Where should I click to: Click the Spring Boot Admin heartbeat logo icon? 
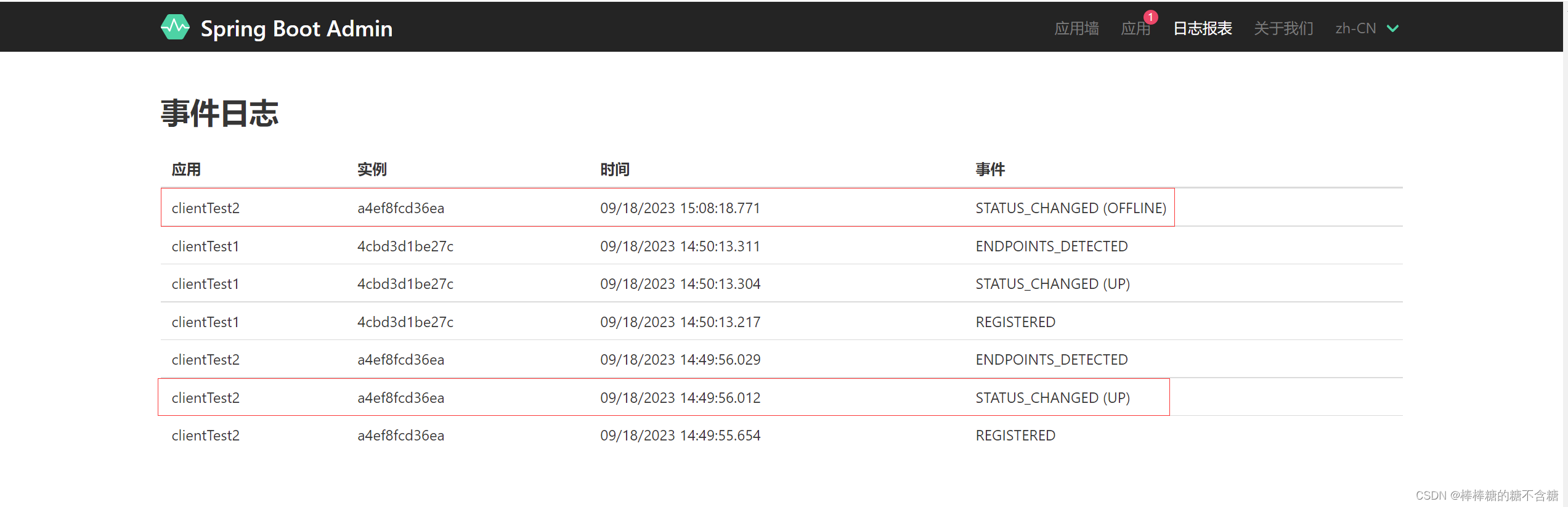(175, 27)
